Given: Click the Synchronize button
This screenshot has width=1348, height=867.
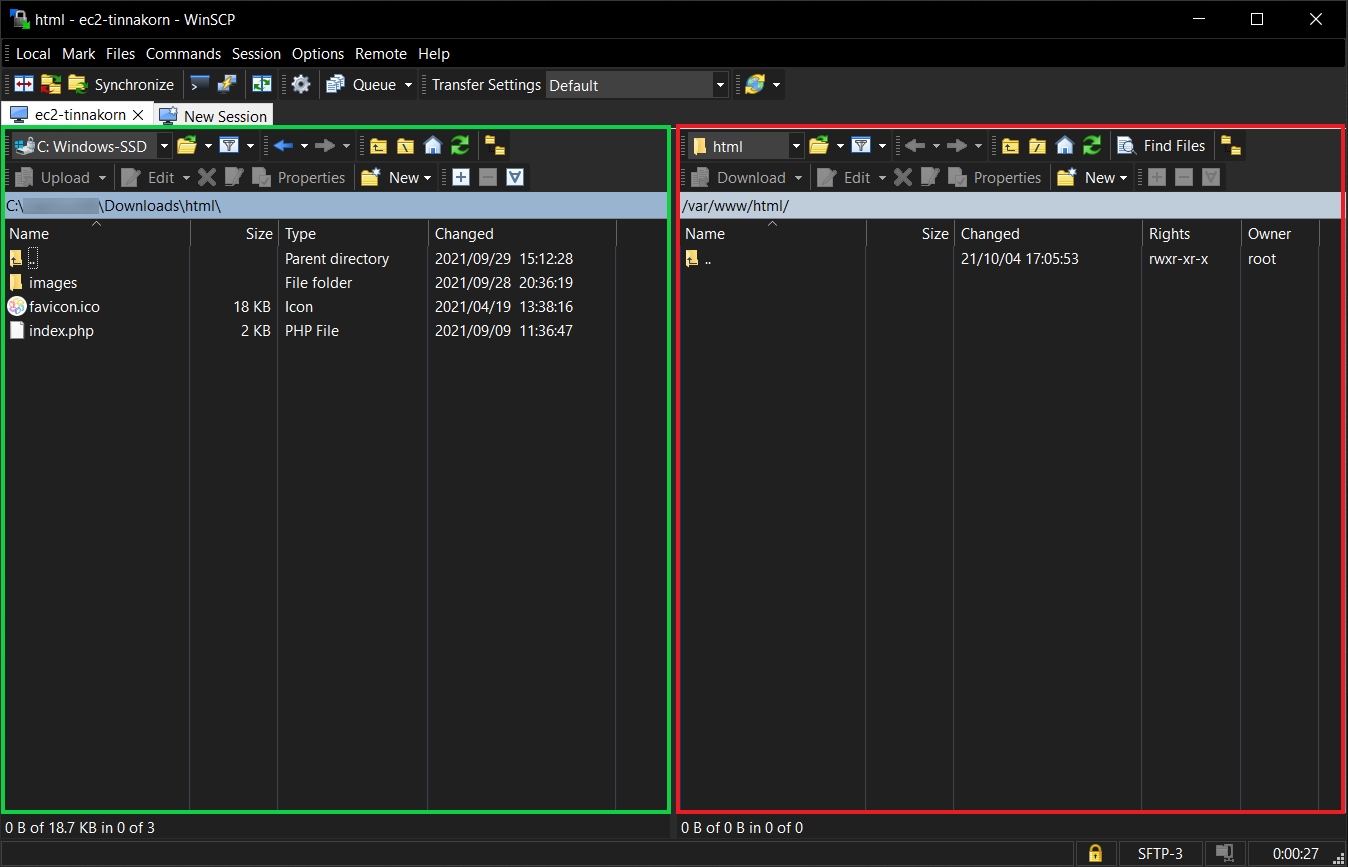Looking at the screenshot, I should pos(121,85).
